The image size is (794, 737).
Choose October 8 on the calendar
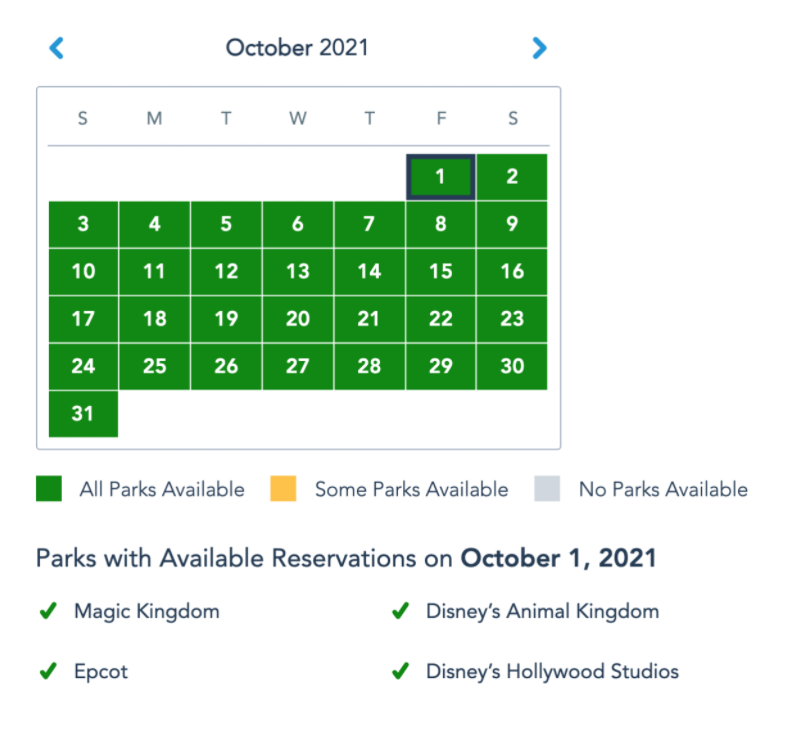click(440, 225)
